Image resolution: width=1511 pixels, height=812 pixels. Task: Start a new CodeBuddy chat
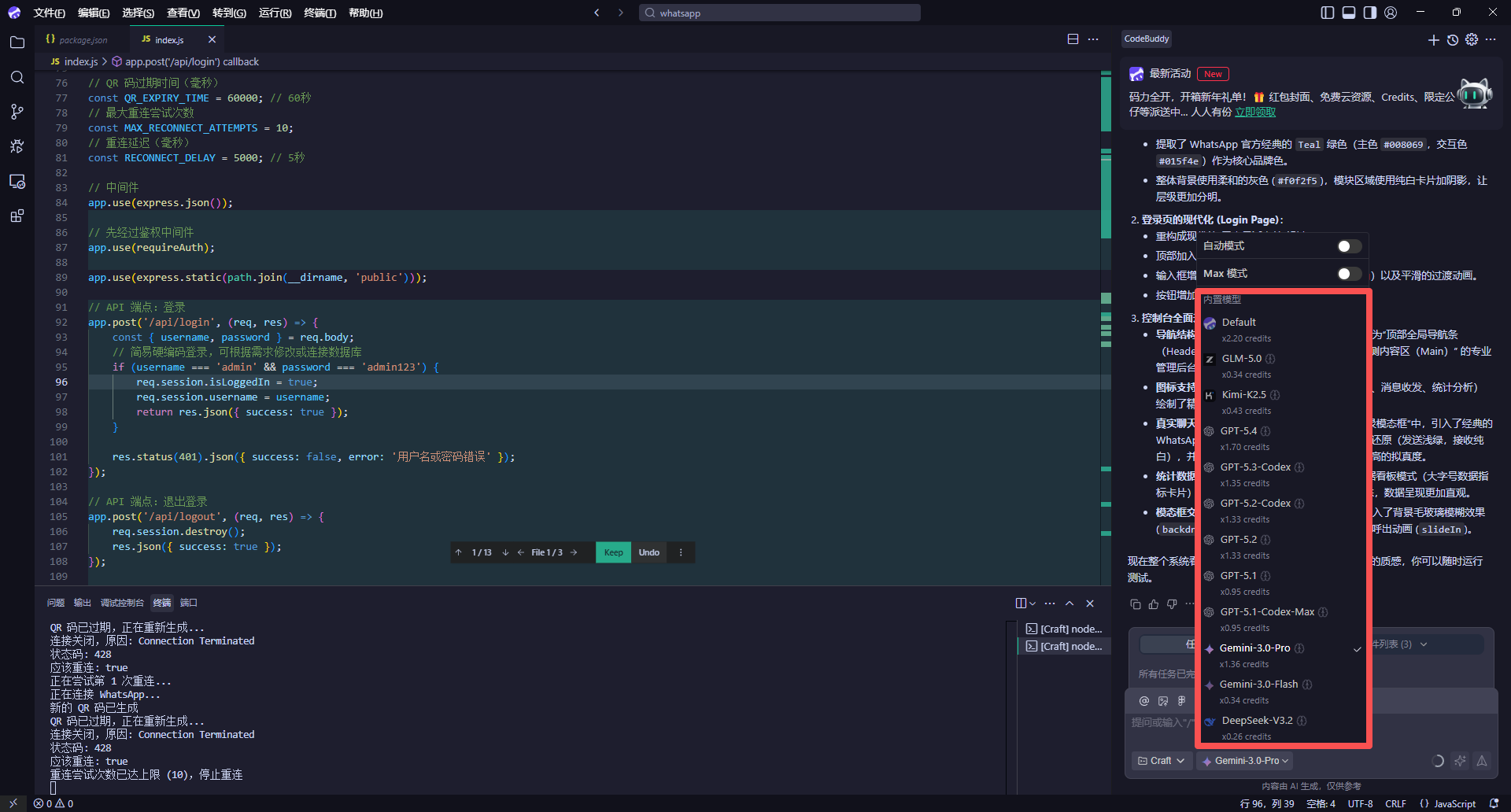click(1433, 39)
